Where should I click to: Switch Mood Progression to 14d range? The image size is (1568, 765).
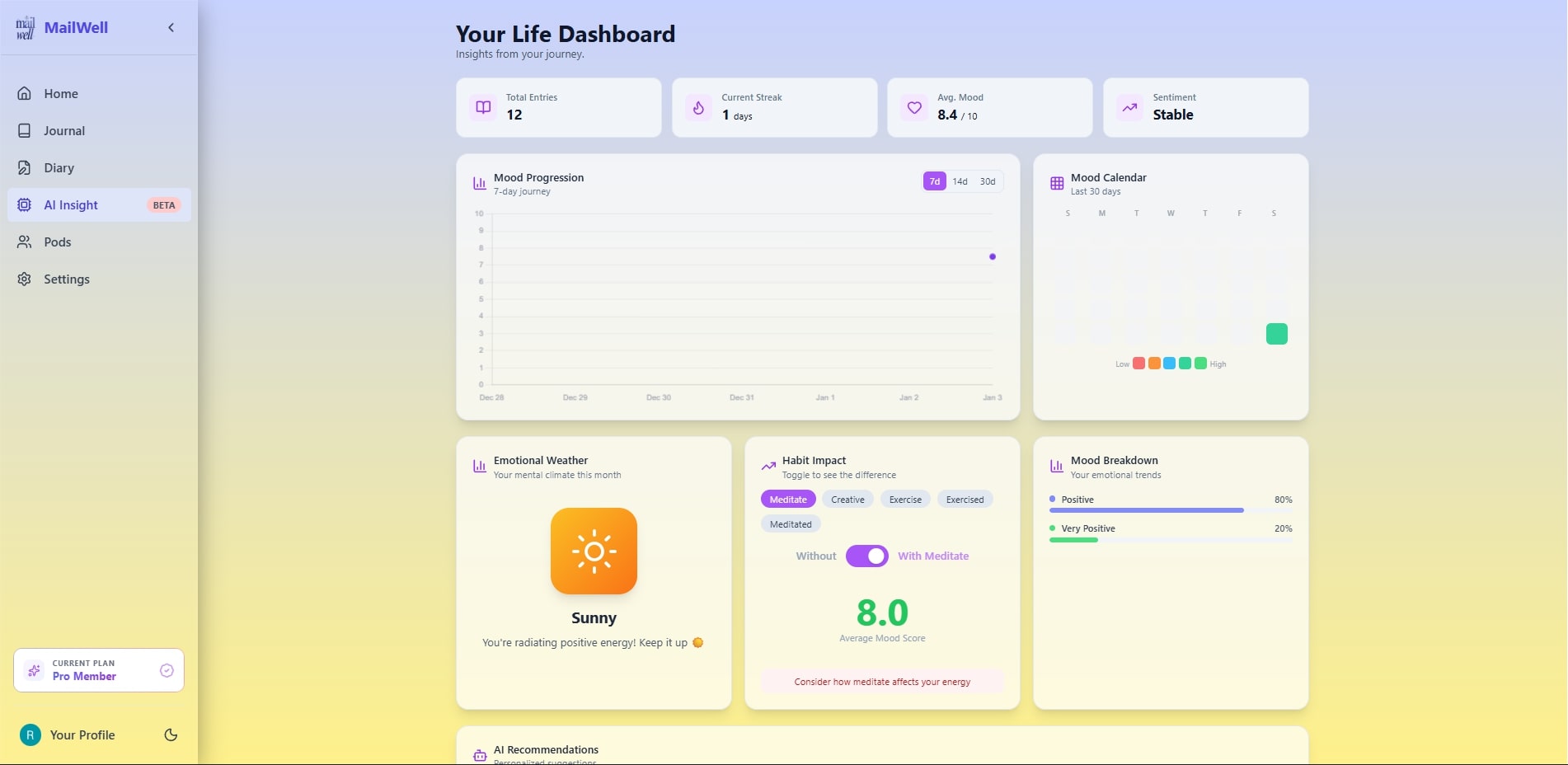[960, 181]
